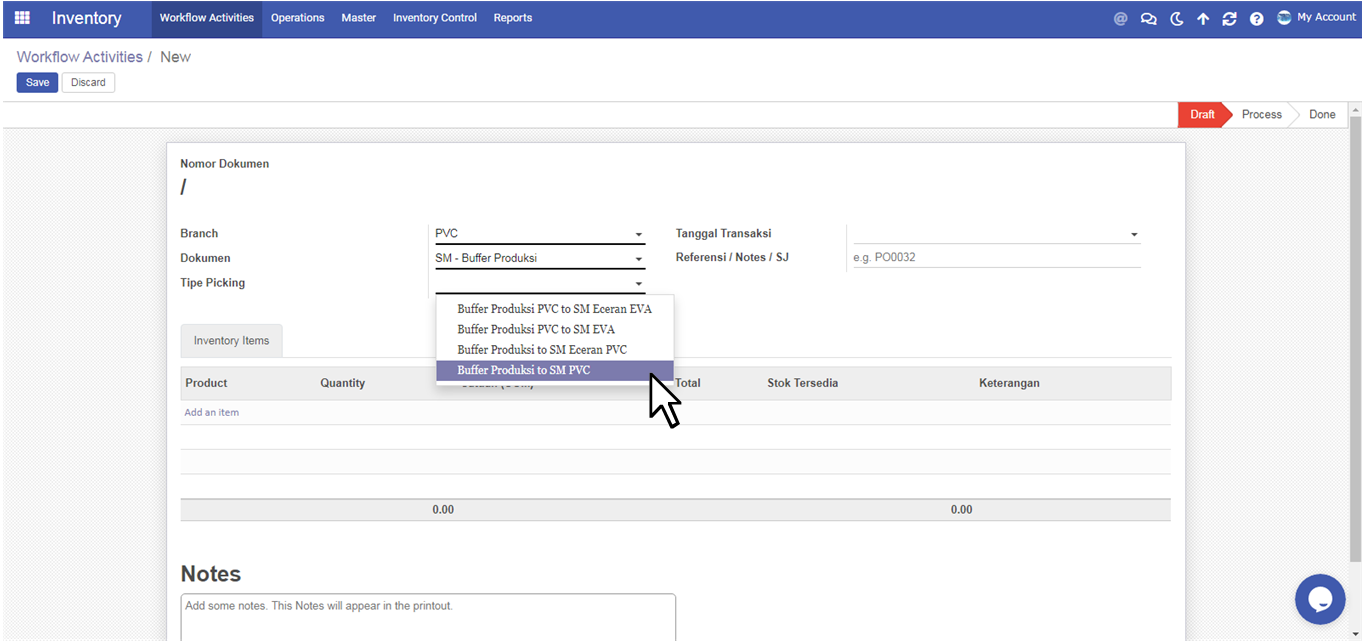The width and height of the screenshot is (1365, 642).
Task: Click the My Account avatar
Action: coord(1284,17)
